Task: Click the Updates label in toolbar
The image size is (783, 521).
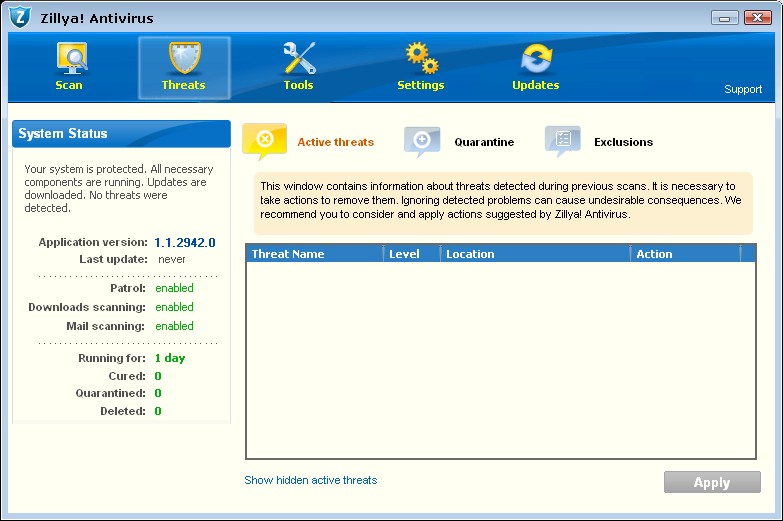Action: pyautogui.click(x=536, y=85)
